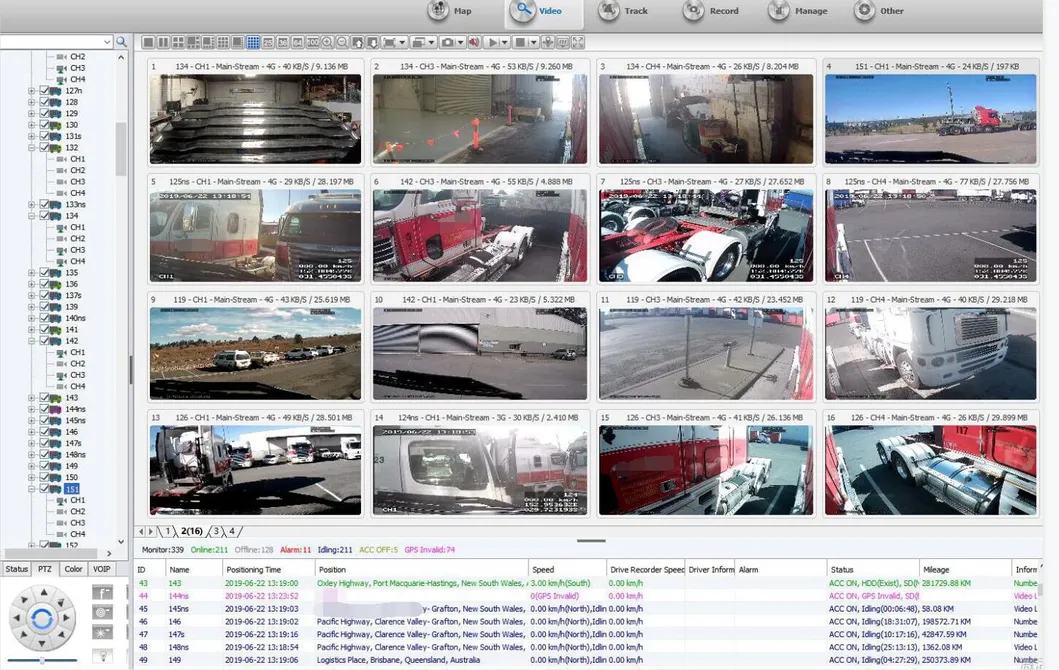This screenshot has width=1059, height=670.
Task: Select video feed 126 - CH1 thumbnail
Action: pos(255,470)
